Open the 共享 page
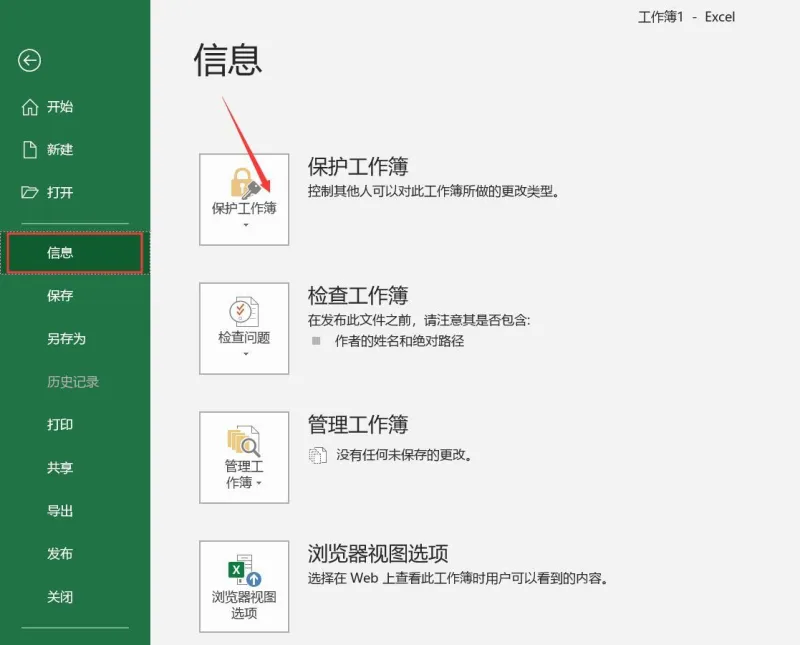The image size is (800, 645). tap(60, 467)
